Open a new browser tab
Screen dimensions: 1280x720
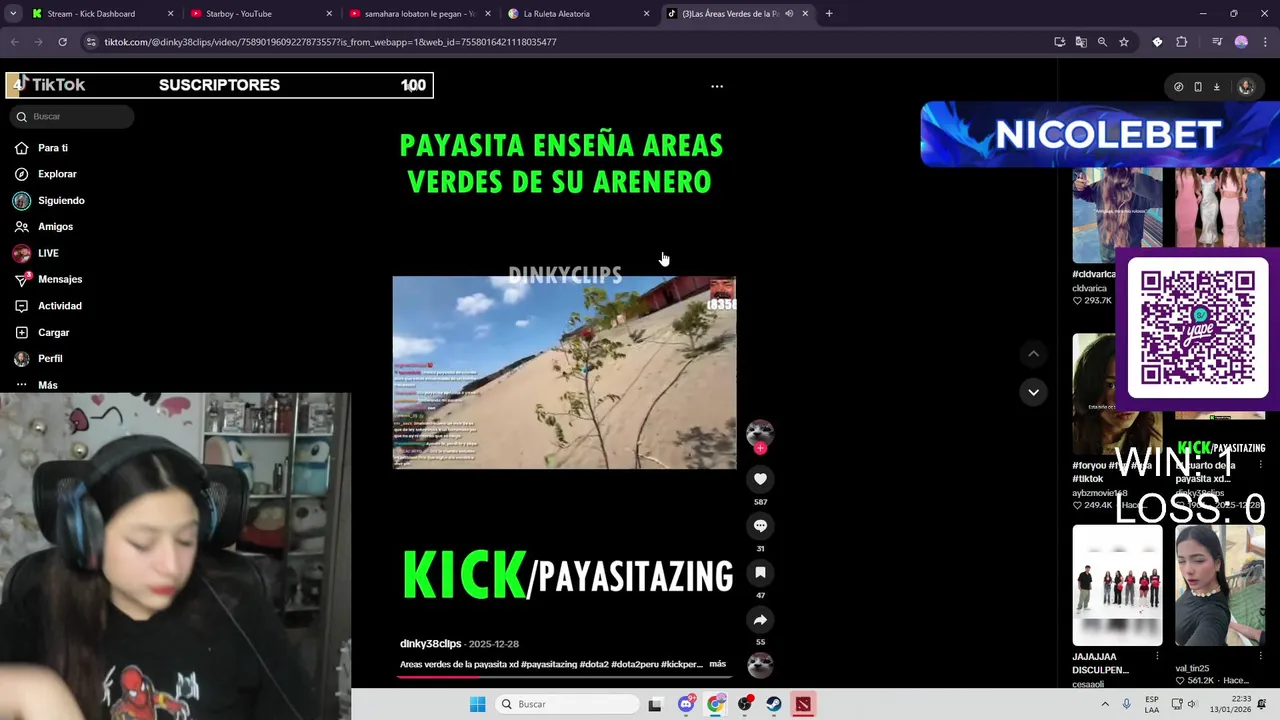click(x=829, y=14)
